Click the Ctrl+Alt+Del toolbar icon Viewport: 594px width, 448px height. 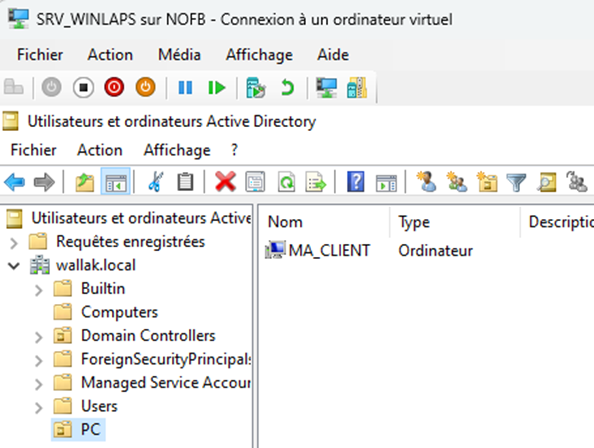click(14, 87)
